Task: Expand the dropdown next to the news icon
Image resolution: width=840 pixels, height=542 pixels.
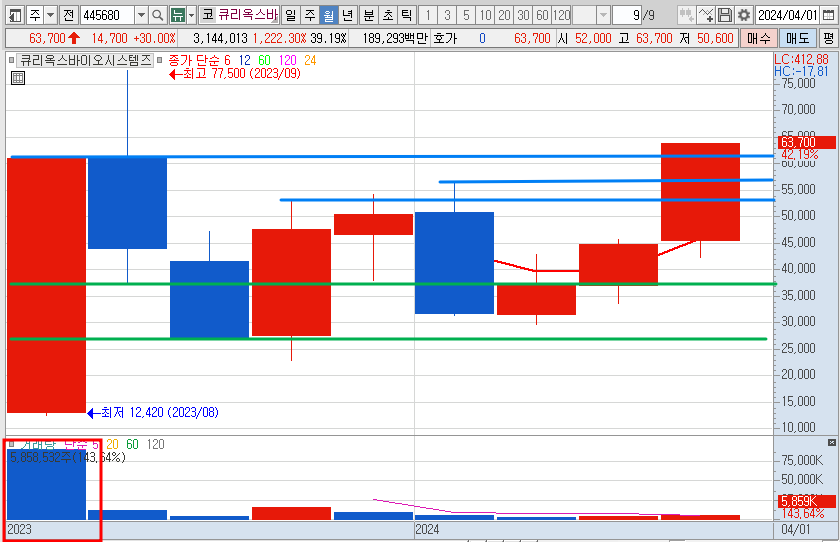Action: [191, 15]
